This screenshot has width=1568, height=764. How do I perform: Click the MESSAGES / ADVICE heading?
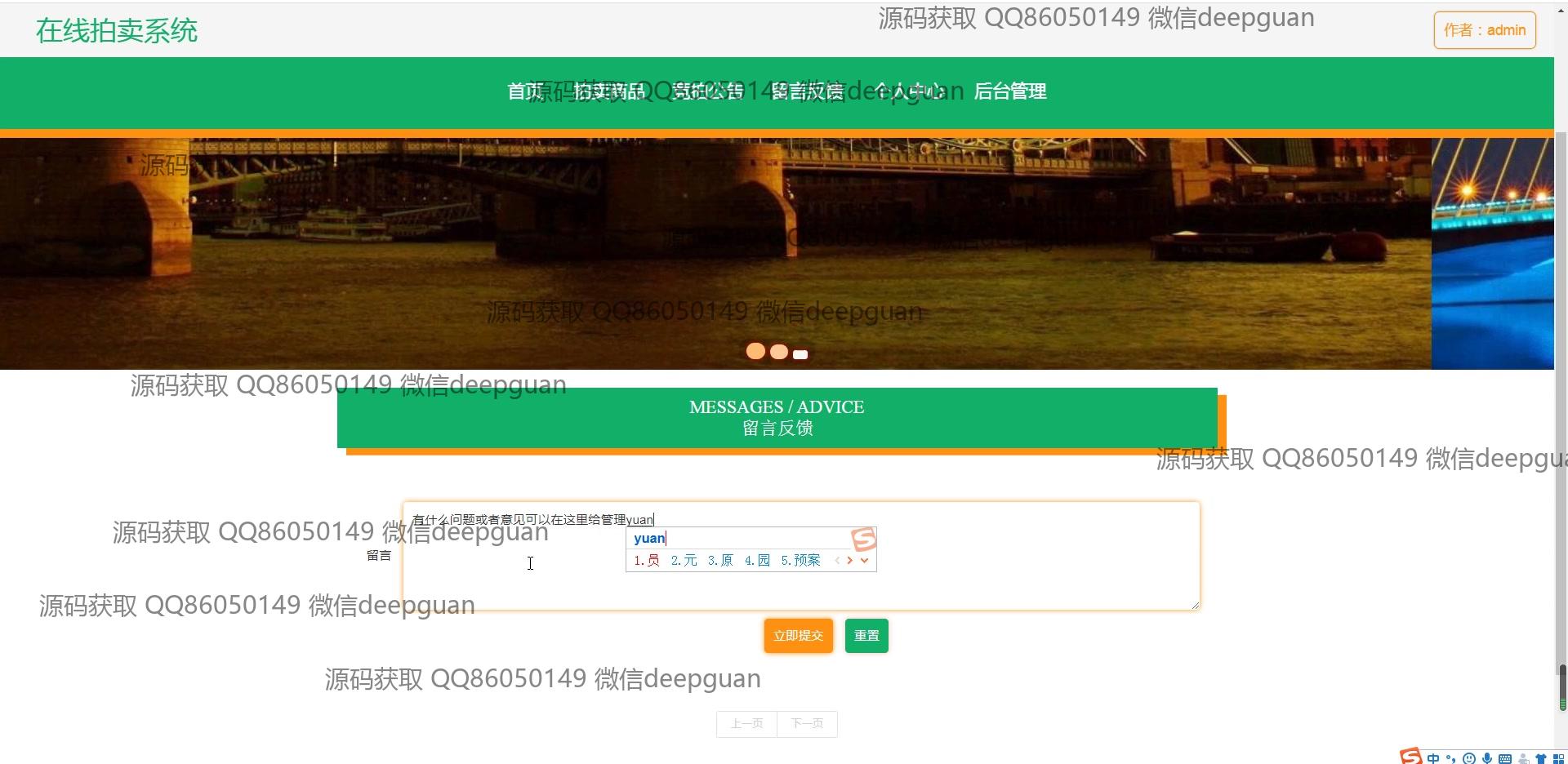coord(777,407)
